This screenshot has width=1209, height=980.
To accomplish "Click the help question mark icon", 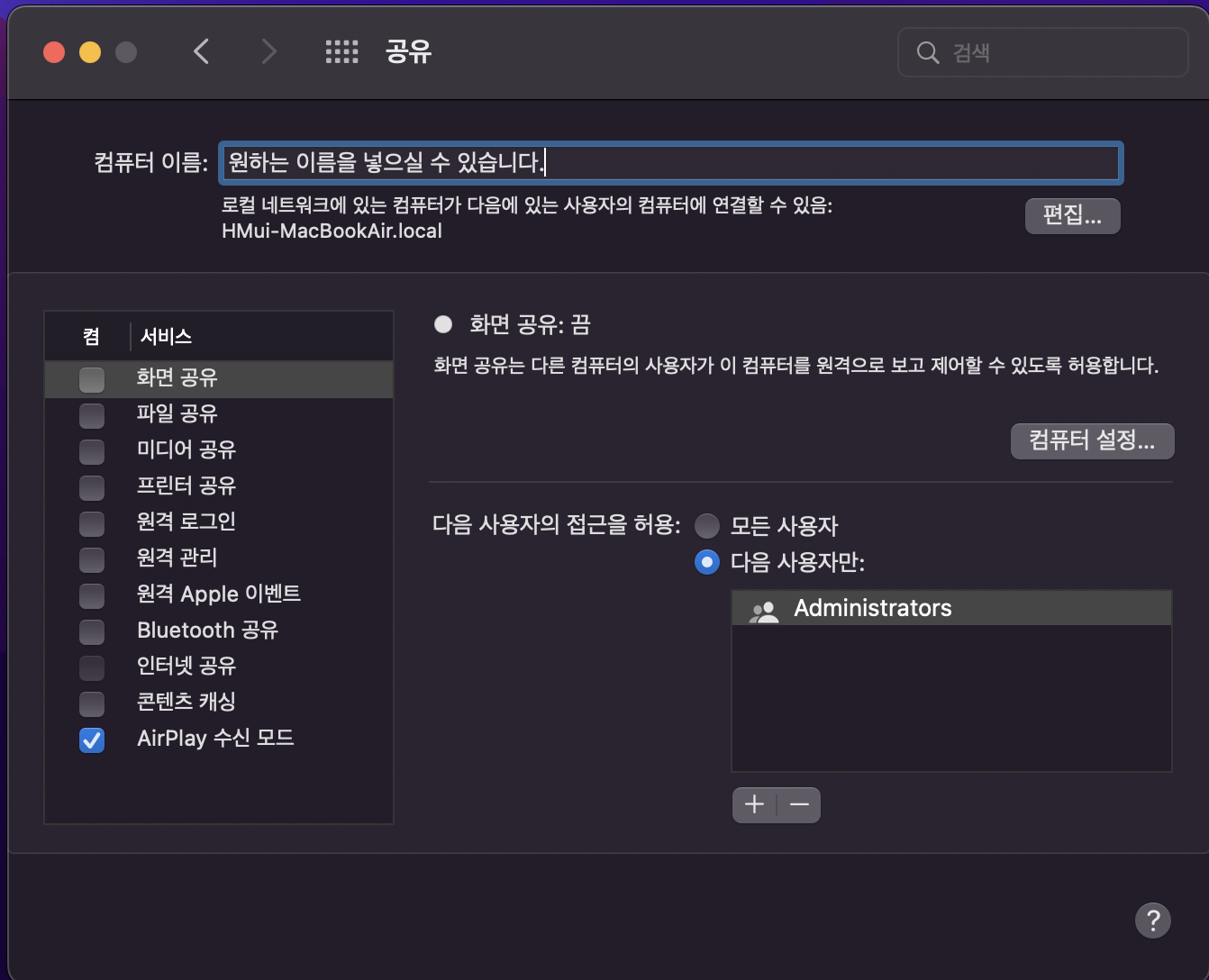I will click(1152, 920).
